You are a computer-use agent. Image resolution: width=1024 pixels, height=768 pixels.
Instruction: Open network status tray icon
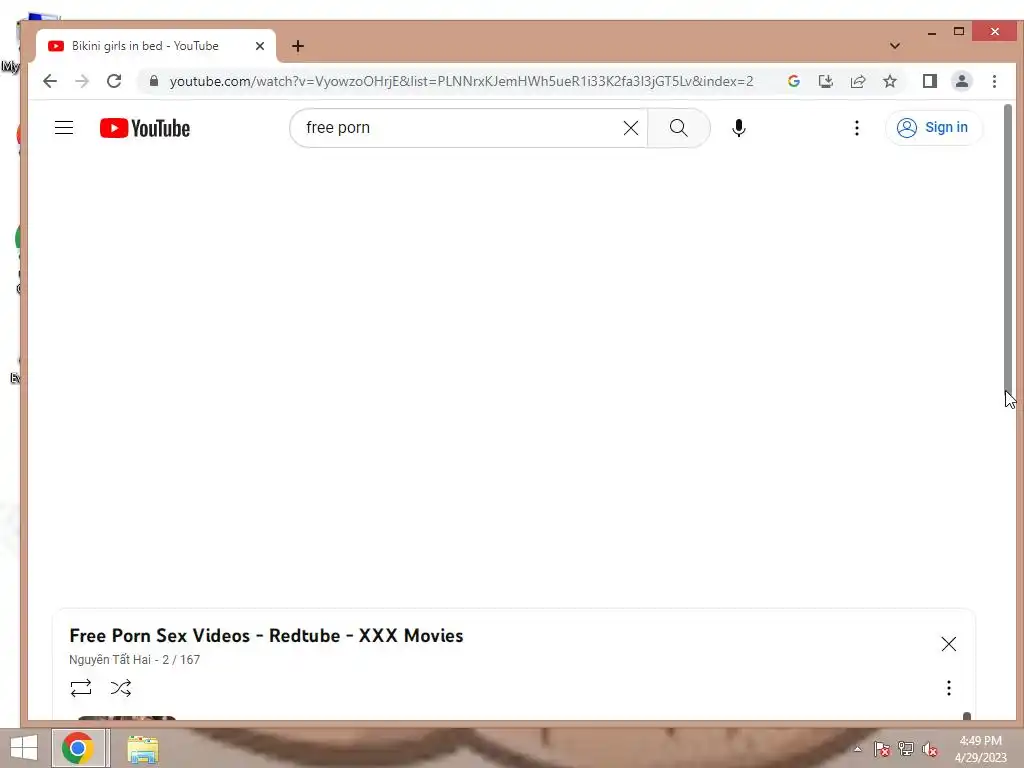[906, 749]
